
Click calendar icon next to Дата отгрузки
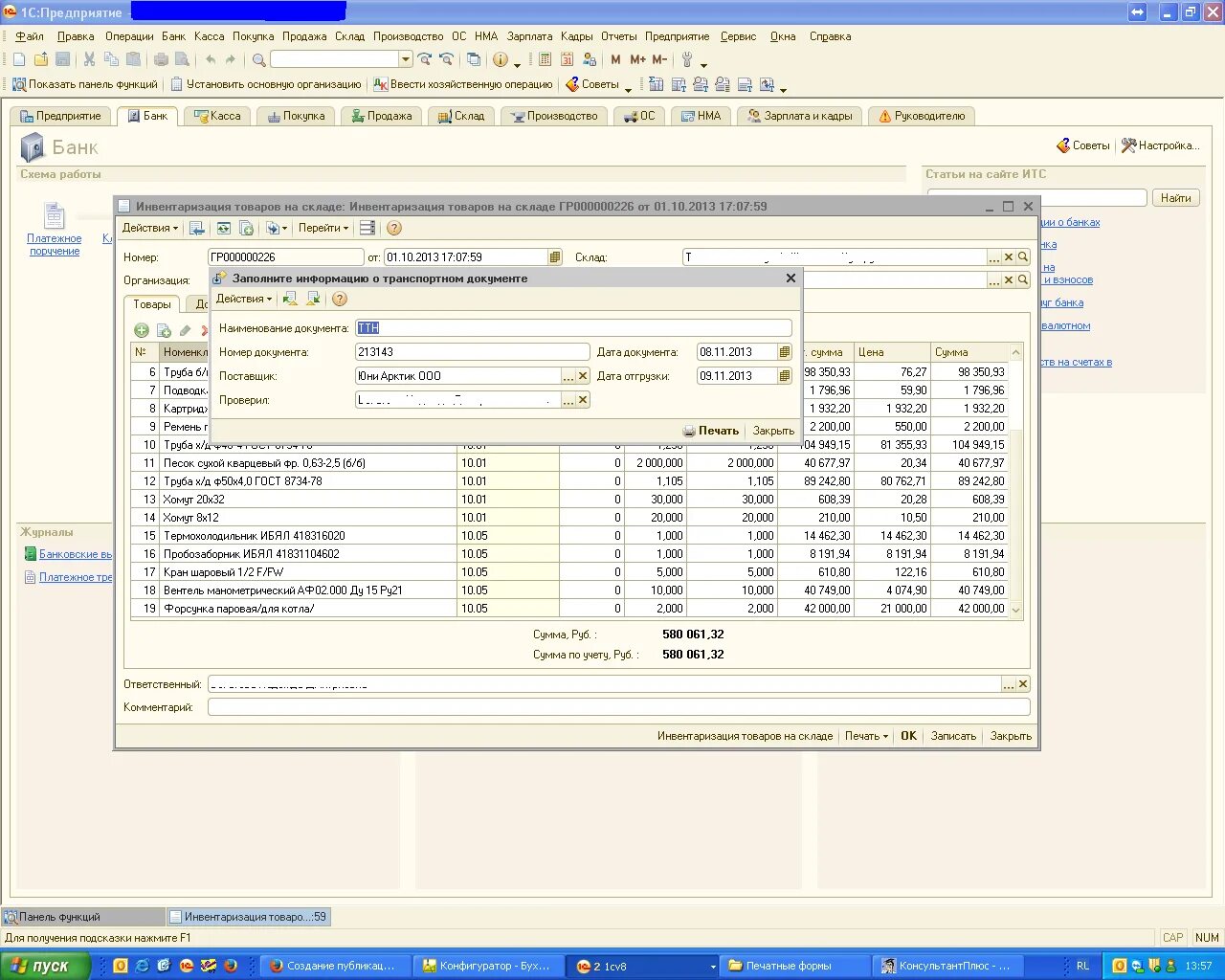pyautogui.click(x=785, y=376)
